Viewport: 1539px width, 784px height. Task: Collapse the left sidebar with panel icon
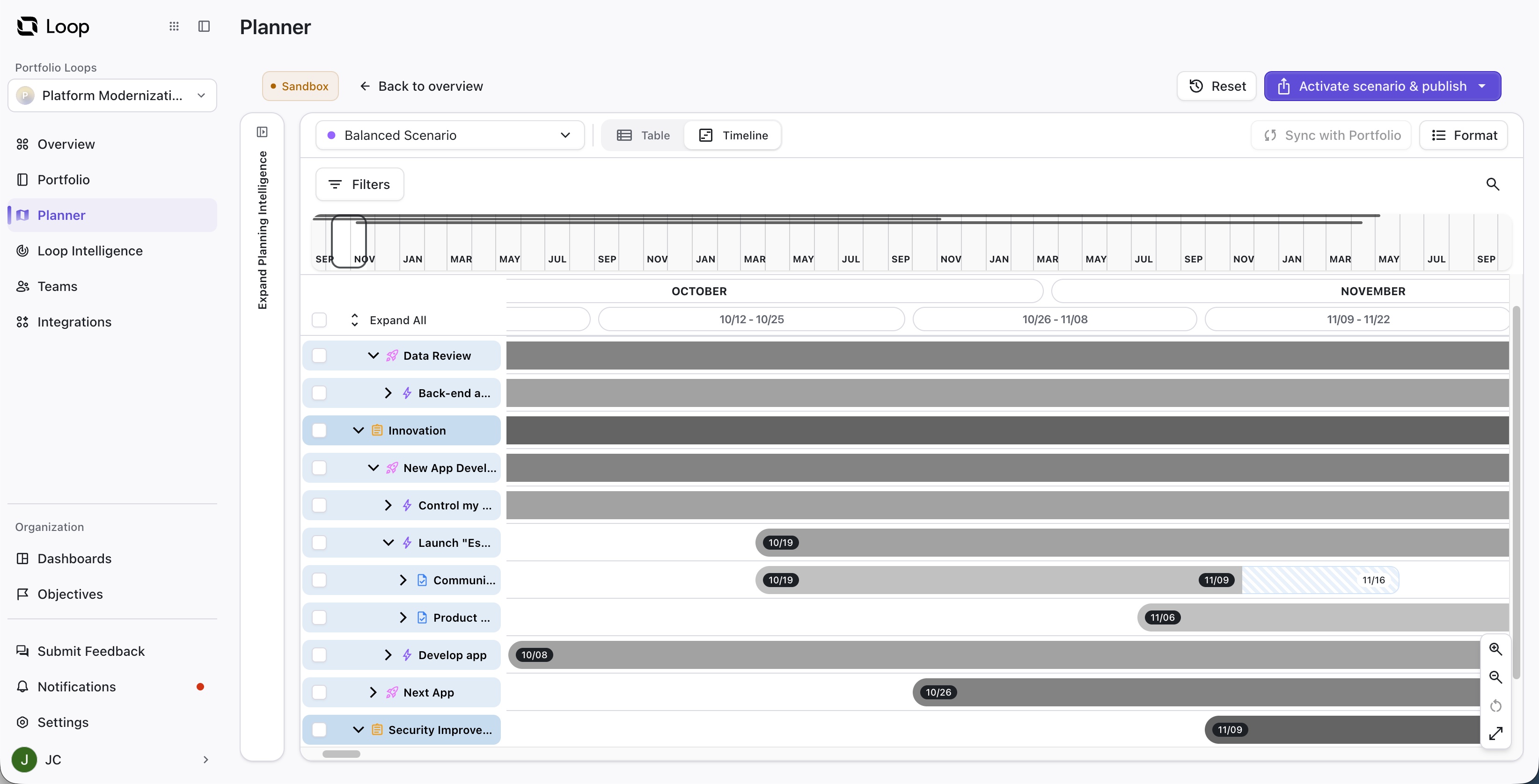tap(204, 26)
